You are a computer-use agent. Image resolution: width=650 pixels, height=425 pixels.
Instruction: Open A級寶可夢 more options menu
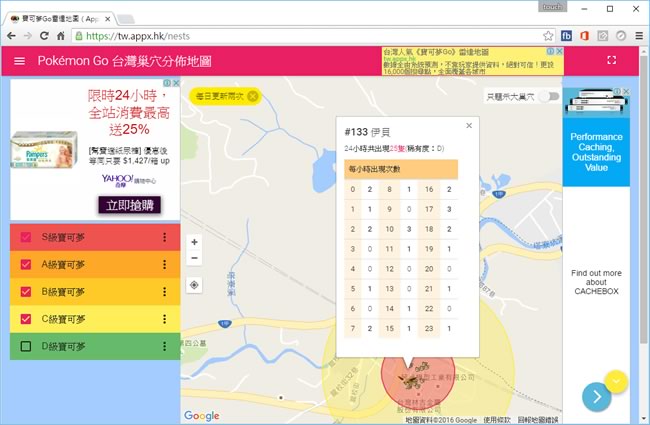coord(165,265)
